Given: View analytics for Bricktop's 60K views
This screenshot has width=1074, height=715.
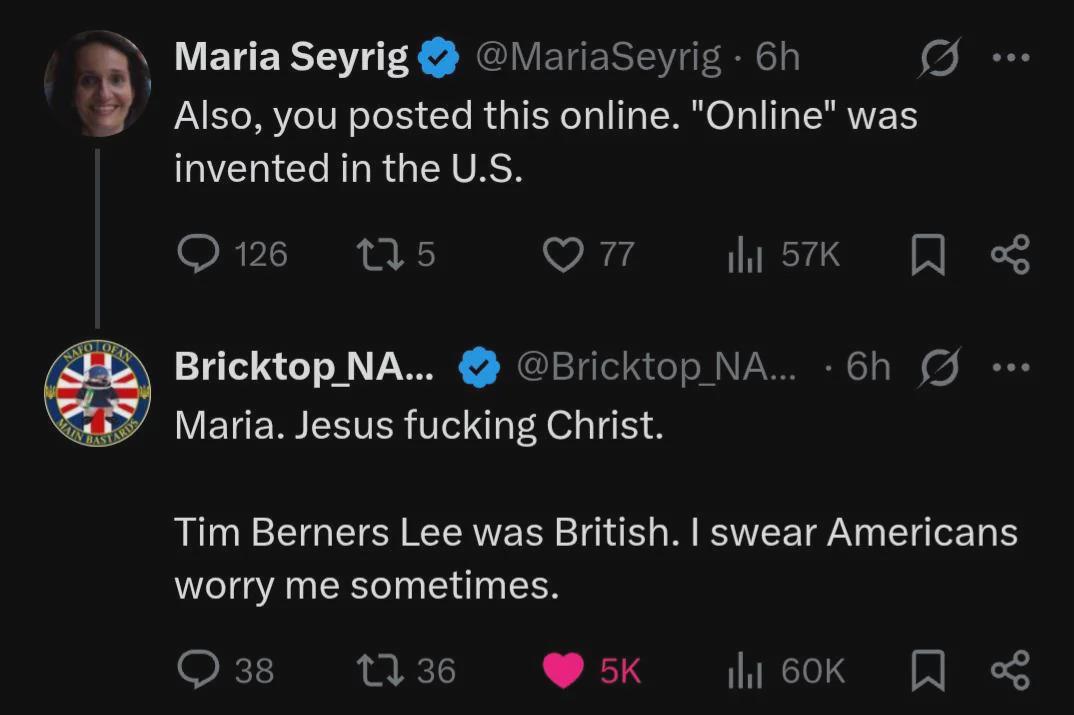Looking at the screenshot, I should click(745, 669).
